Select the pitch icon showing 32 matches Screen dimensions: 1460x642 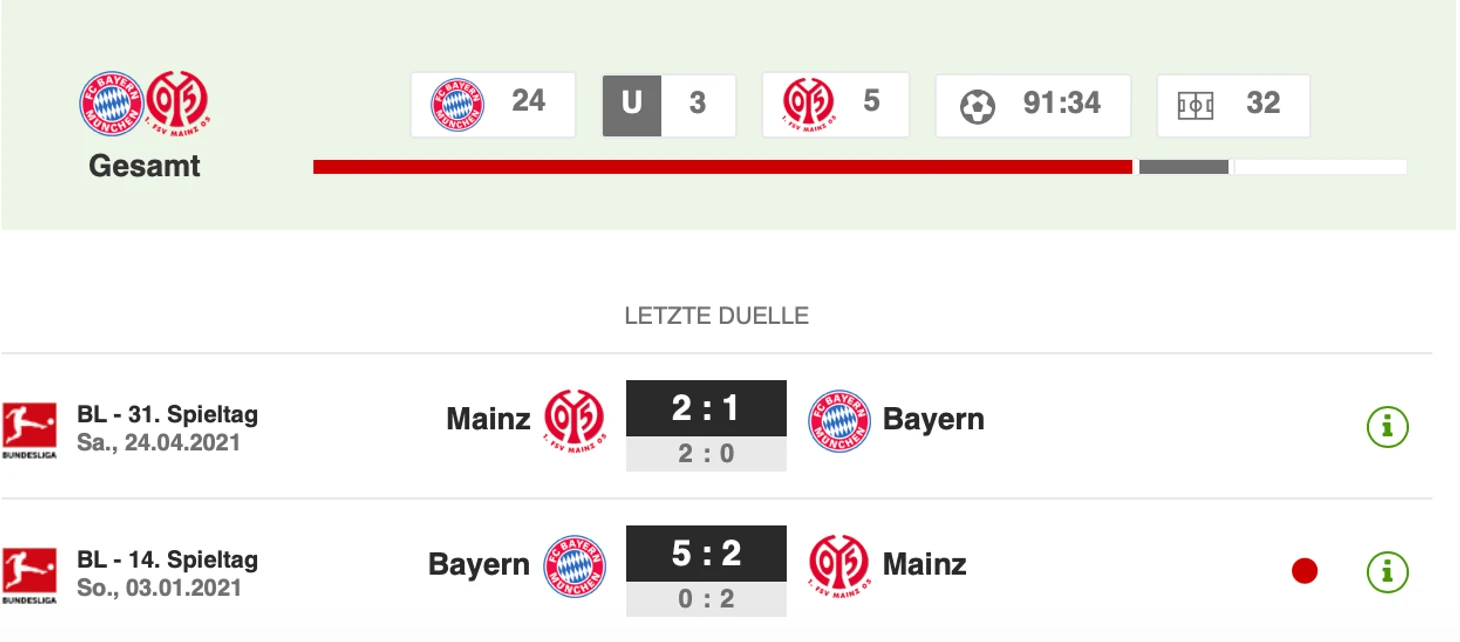(1195, 106)
